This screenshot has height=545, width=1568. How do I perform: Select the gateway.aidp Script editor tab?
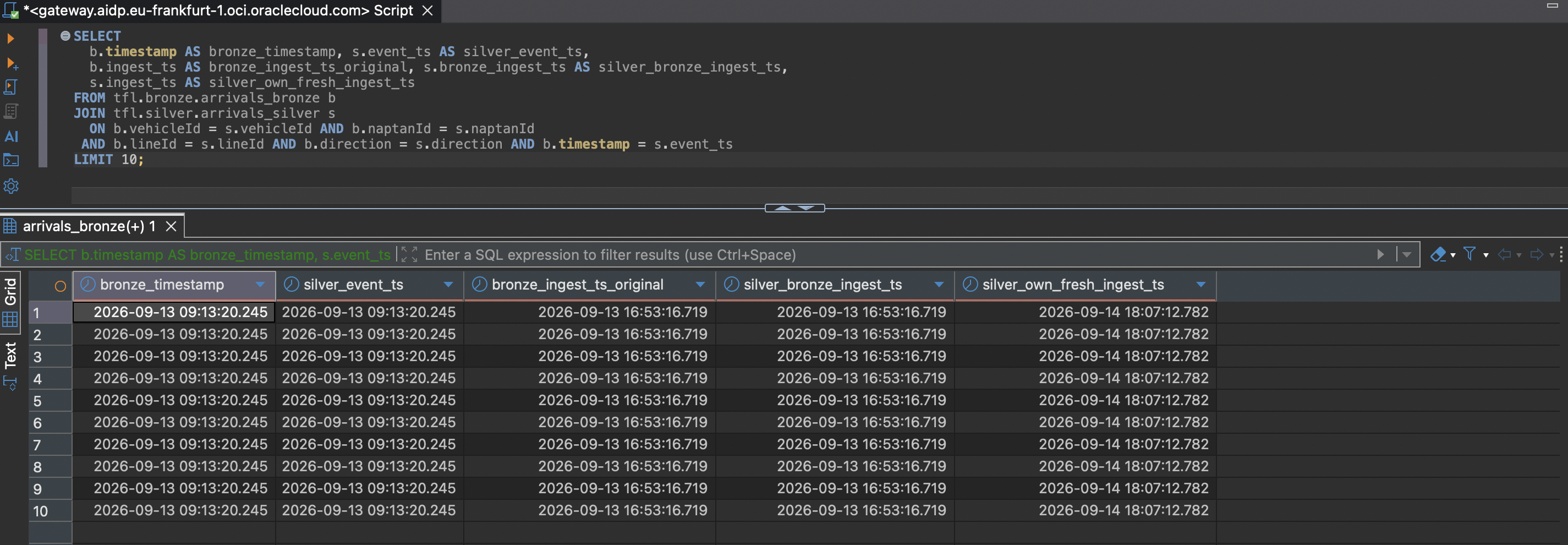[x=218, y=10]
